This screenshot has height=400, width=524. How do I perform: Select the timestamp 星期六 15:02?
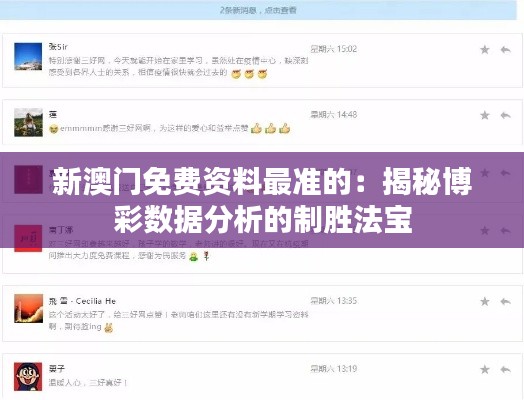334,49
